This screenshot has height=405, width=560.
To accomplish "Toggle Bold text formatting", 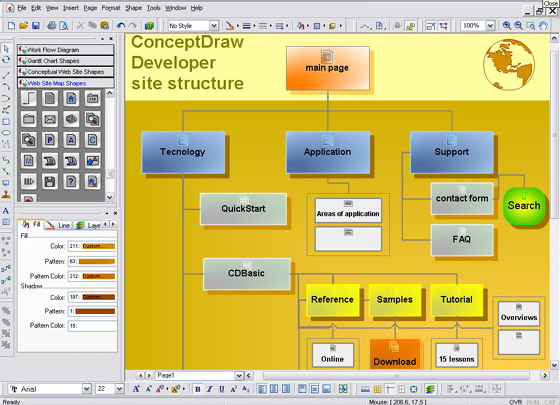I will (198, 389).
